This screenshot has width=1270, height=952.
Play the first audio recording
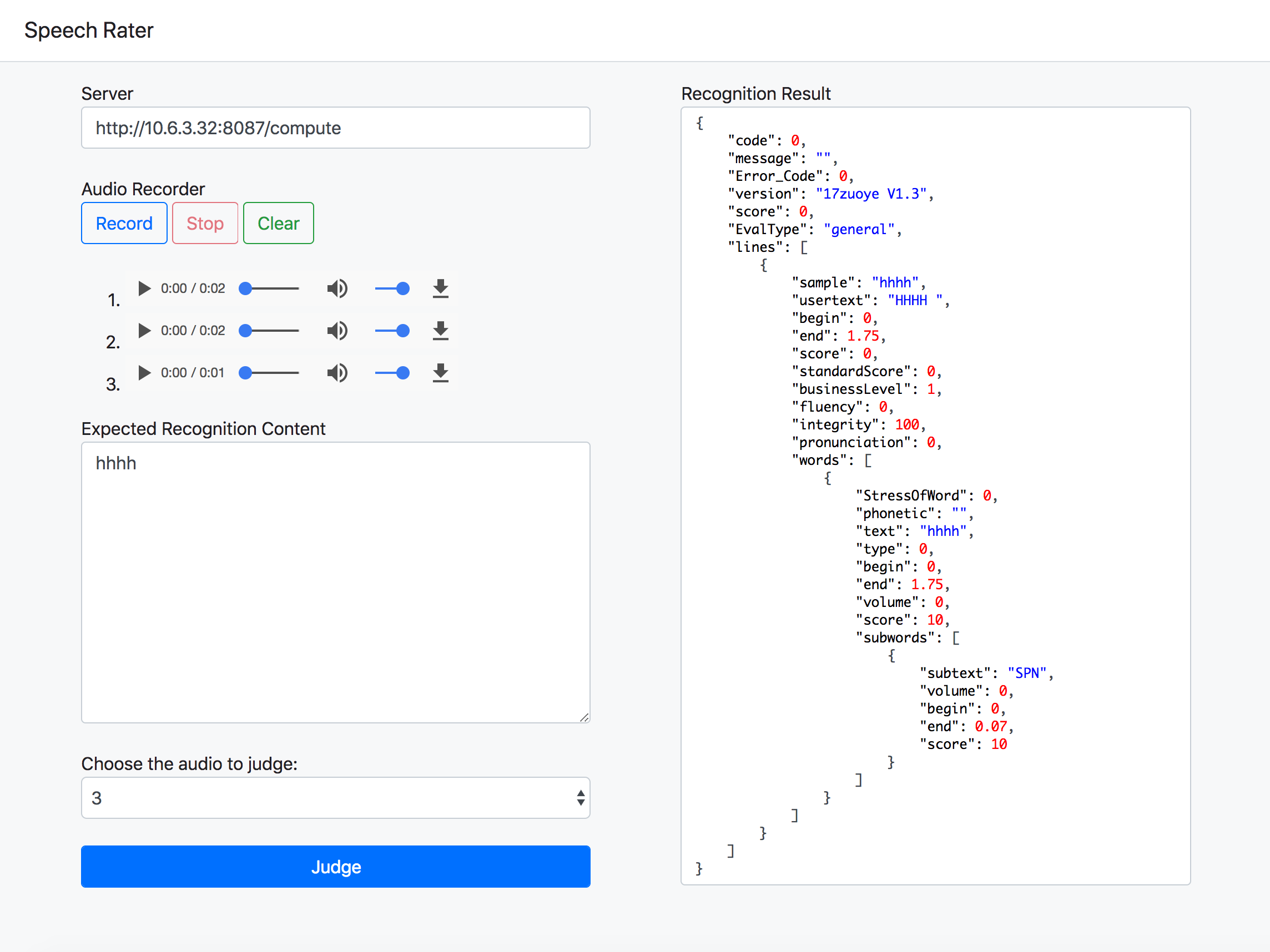click(144, 288)
